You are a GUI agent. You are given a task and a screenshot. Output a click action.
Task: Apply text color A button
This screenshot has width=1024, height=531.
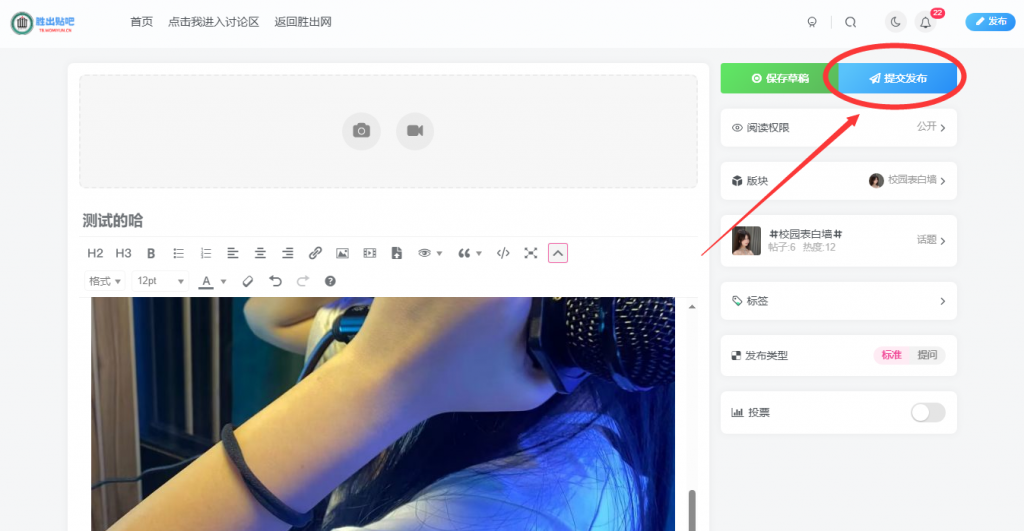point(206,282)
